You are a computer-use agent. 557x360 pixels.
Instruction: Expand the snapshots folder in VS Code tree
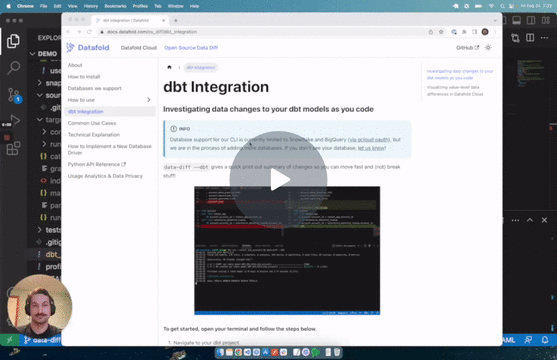coord(40,83)
